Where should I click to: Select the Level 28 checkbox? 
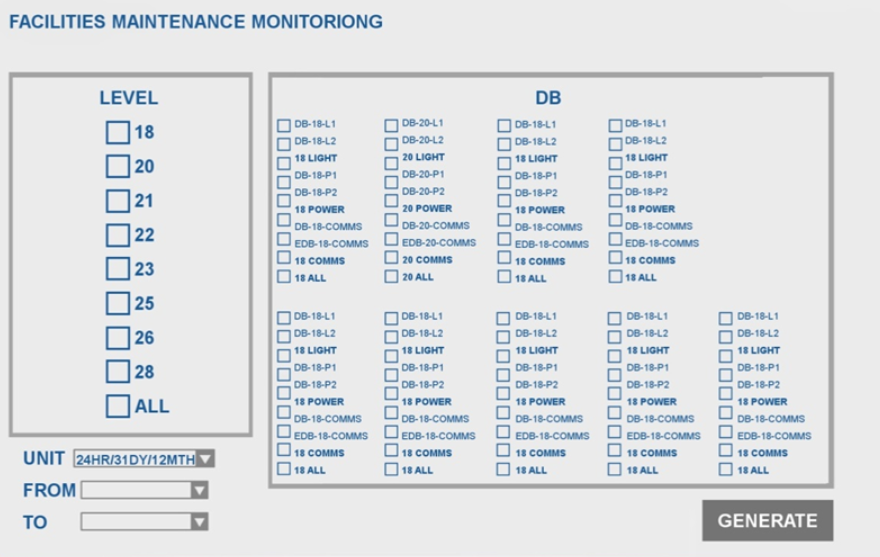[118, 372]
